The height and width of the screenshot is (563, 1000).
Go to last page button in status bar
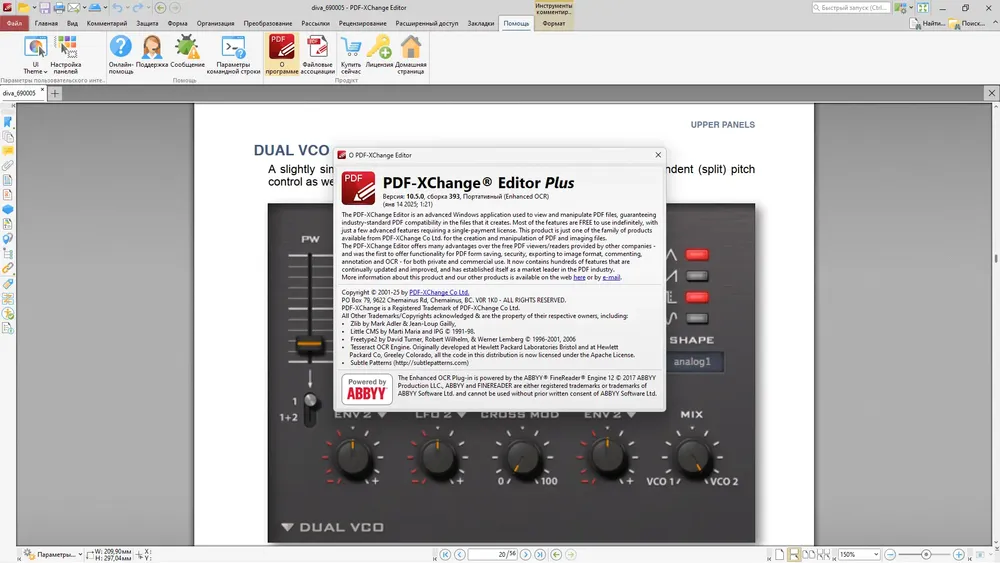pyautogui.click(x=540, y=555)
